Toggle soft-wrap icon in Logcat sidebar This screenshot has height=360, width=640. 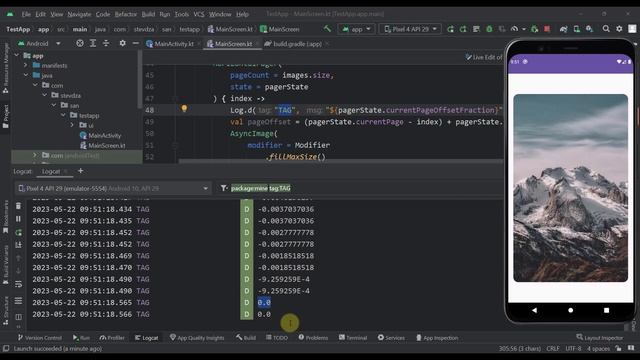[x=18, y=284]
